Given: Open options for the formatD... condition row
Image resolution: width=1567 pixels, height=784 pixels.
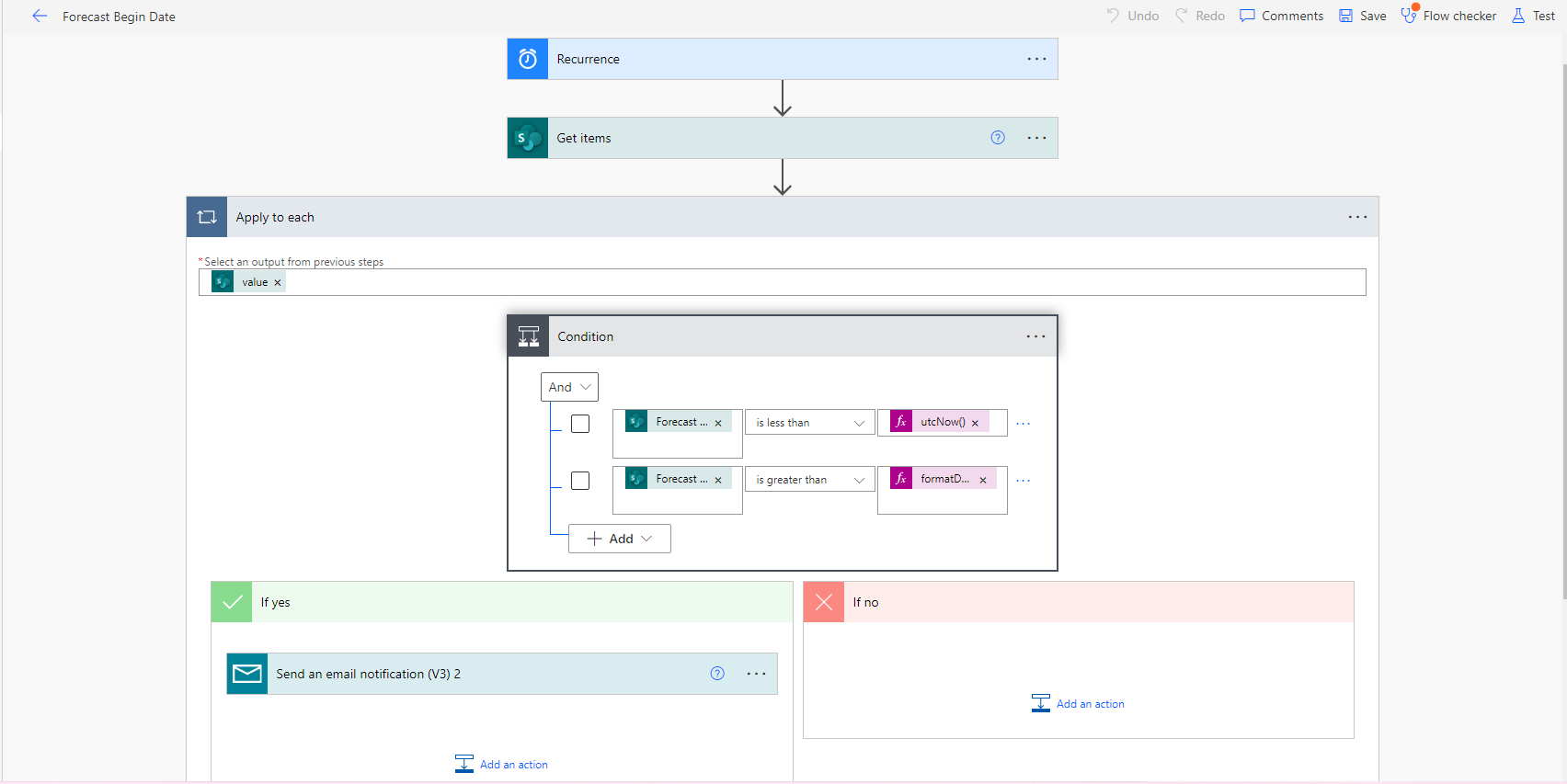Looking at the screenshot, I should [x=1023, y=481].
